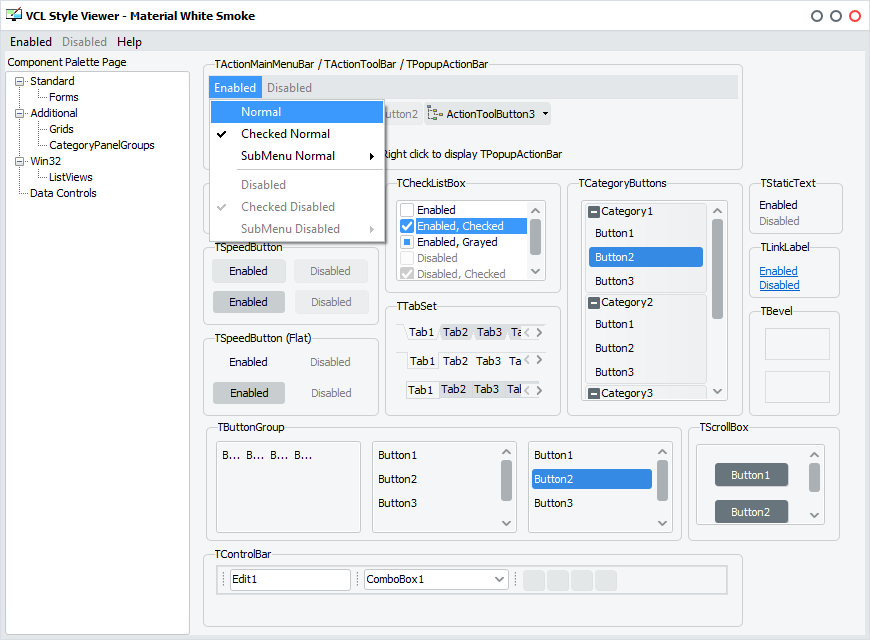Select the Data Controls tree item

(x=63, y=193)
